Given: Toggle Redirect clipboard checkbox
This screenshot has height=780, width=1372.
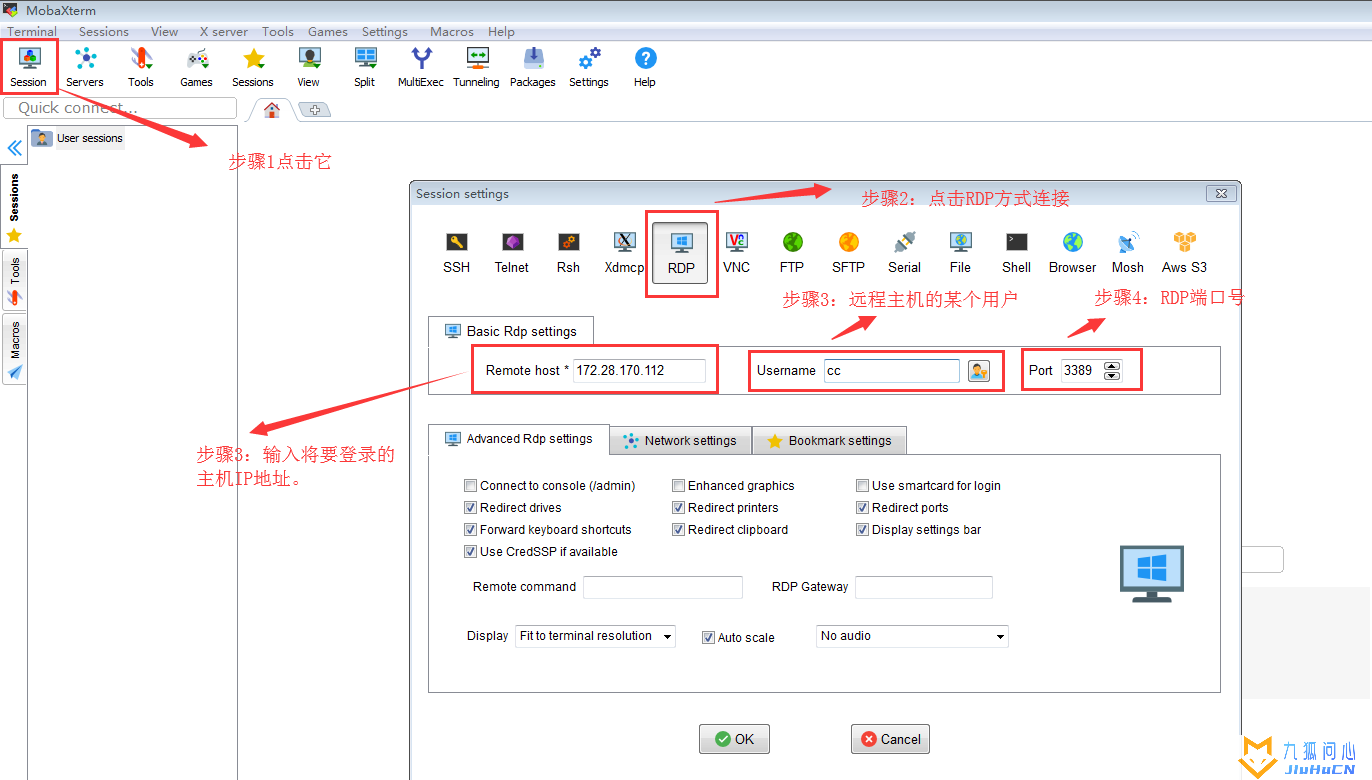Looking at the screenshot, I should (x=679, y=530).
